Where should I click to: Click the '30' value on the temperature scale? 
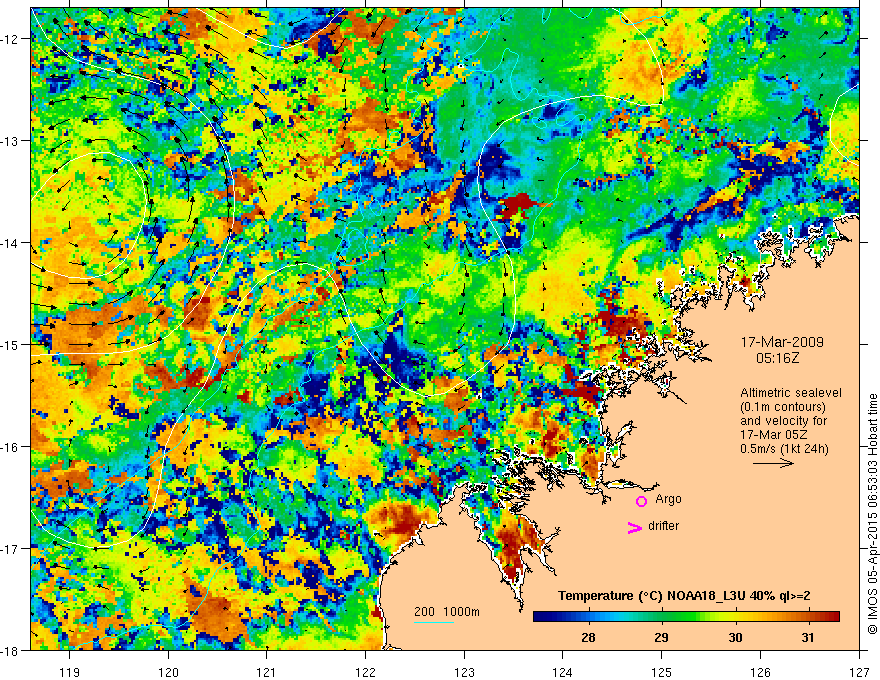pyautogui.click(x=735, y=637)
